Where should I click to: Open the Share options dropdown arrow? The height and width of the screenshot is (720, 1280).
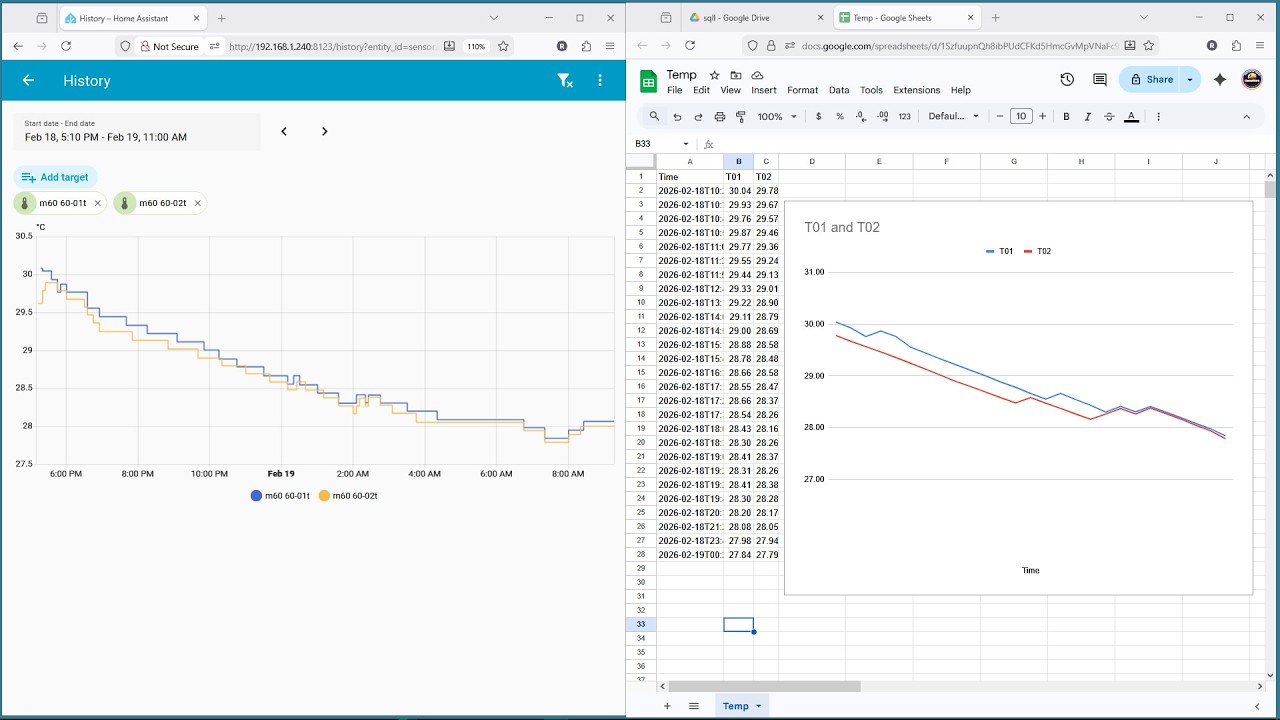coord(1190,79)
